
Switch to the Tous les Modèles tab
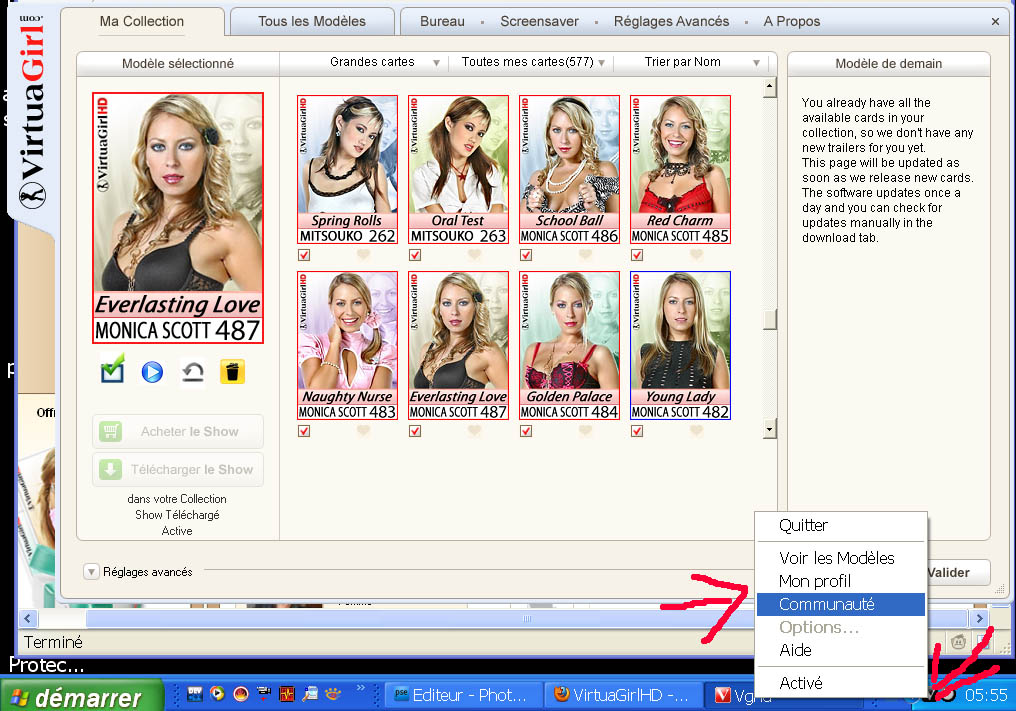(311, 21)
